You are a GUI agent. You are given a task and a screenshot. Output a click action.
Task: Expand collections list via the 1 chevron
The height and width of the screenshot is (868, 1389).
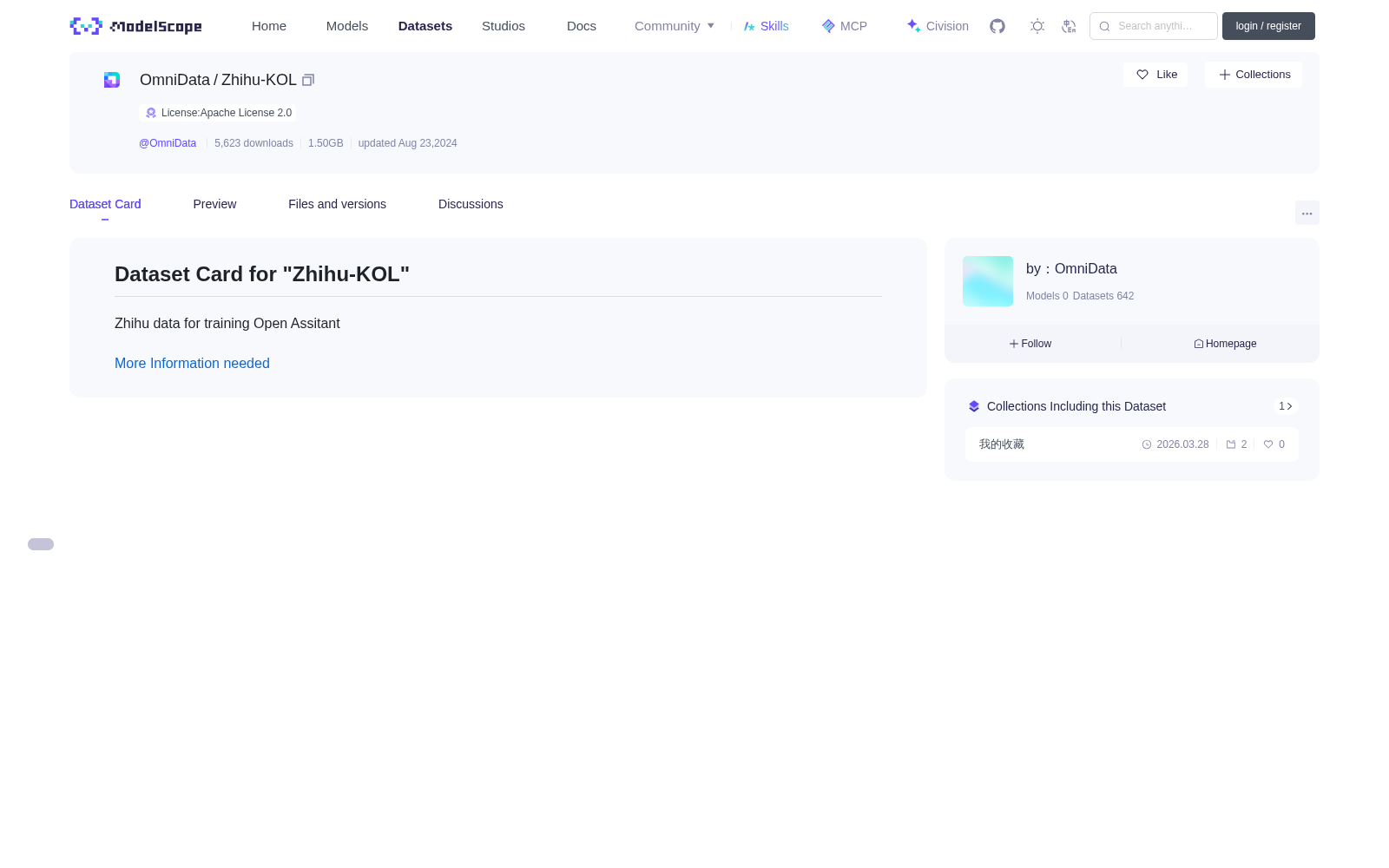click(x=1286, y=406)
